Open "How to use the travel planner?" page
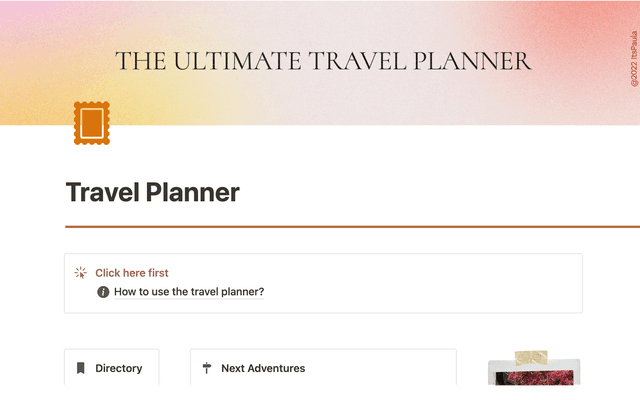The height and width of the screenshot is (400, 640). (189, 292)
